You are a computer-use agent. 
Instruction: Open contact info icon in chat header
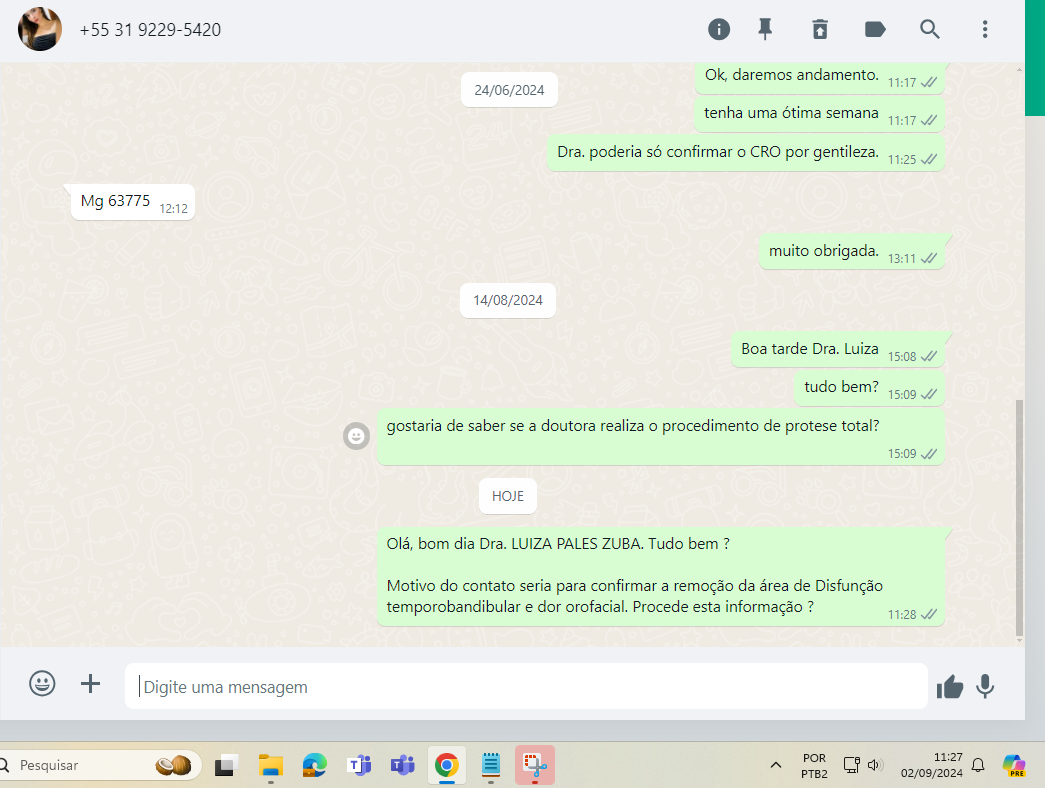pyautogui.click(x=718, y=29)
